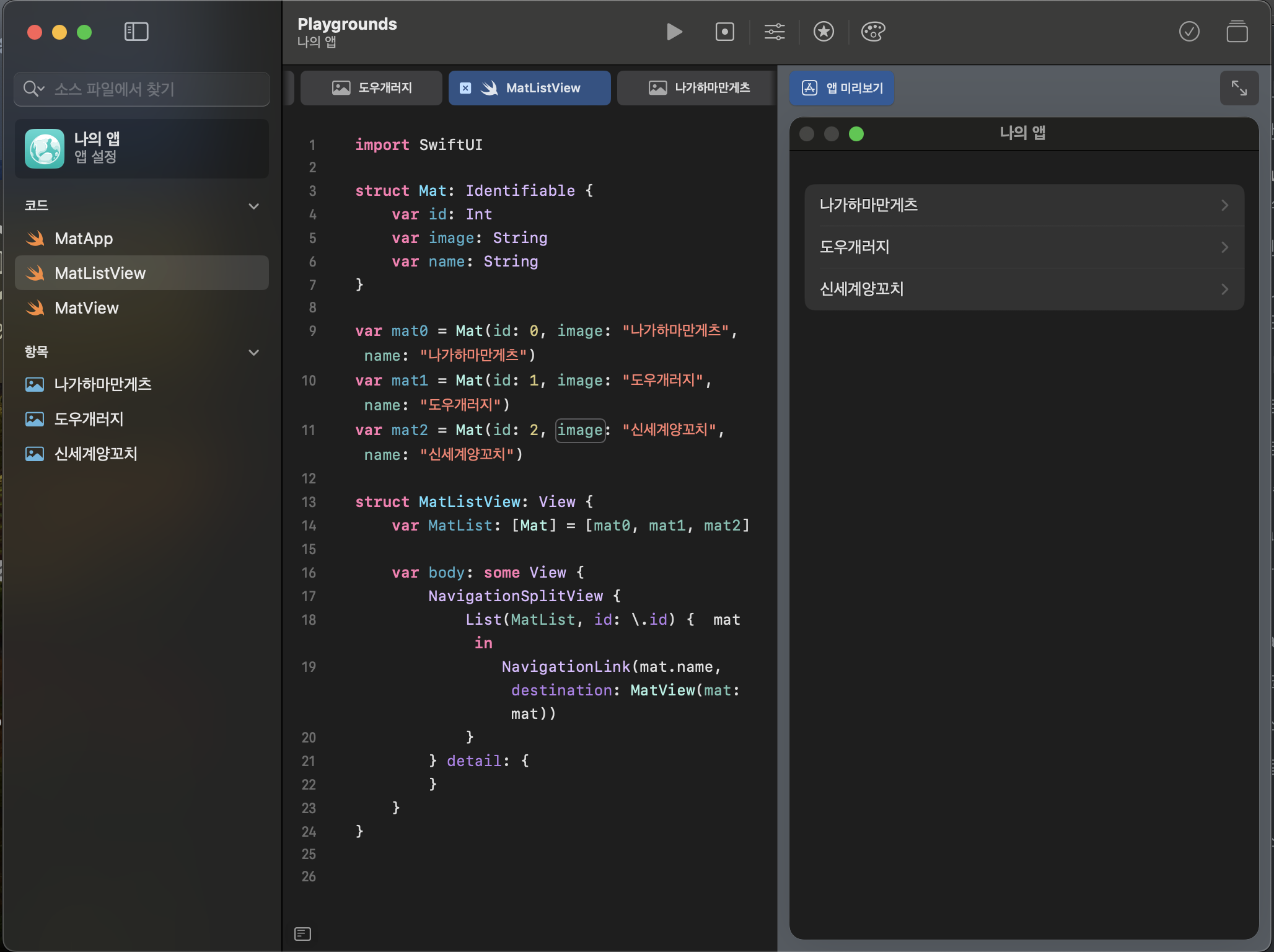
Task: Collapse the 코드 section chevron
Action: [x=253, y=206]
